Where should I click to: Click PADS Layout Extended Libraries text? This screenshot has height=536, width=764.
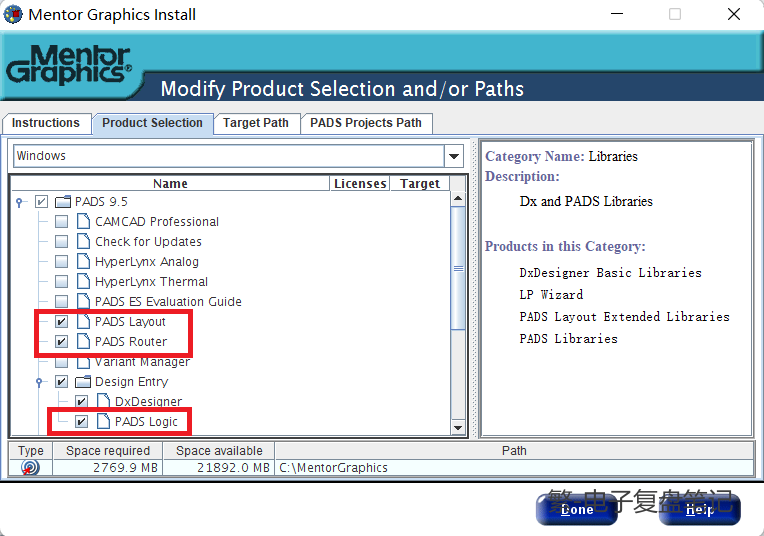(625, 317)
